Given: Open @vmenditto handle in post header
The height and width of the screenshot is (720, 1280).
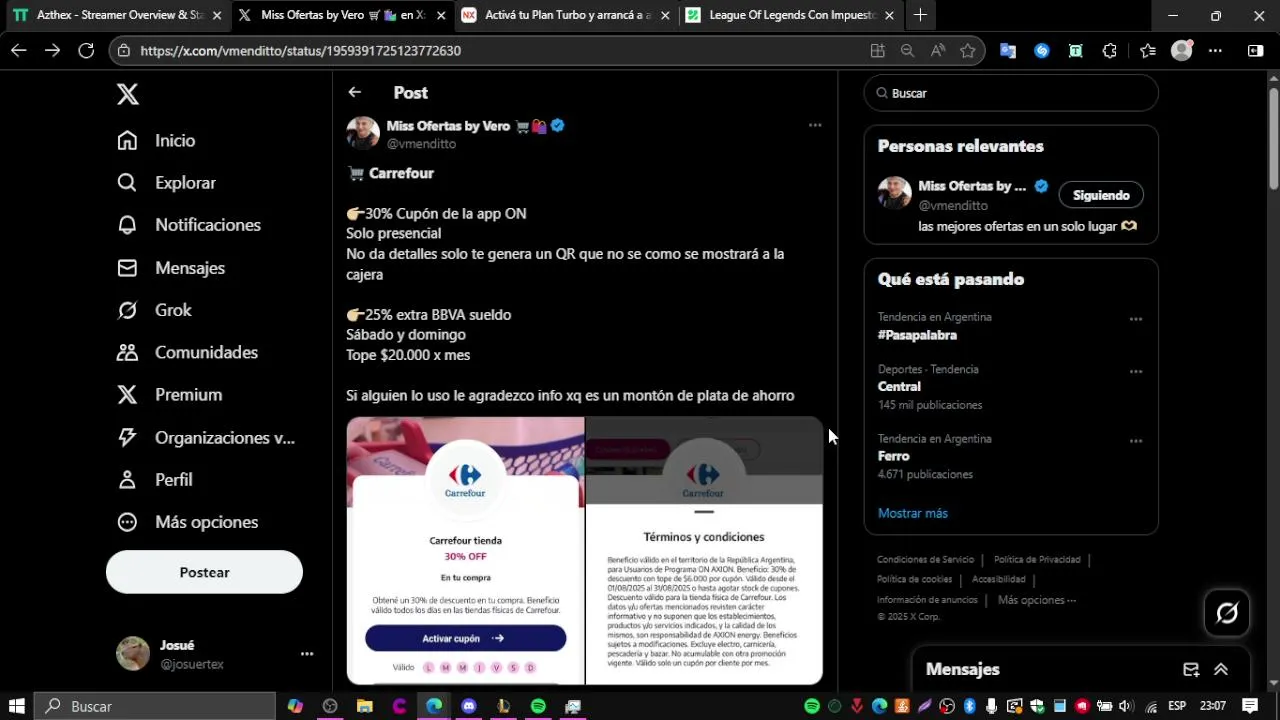Looking at the screenshot, I should coord(421,144).
